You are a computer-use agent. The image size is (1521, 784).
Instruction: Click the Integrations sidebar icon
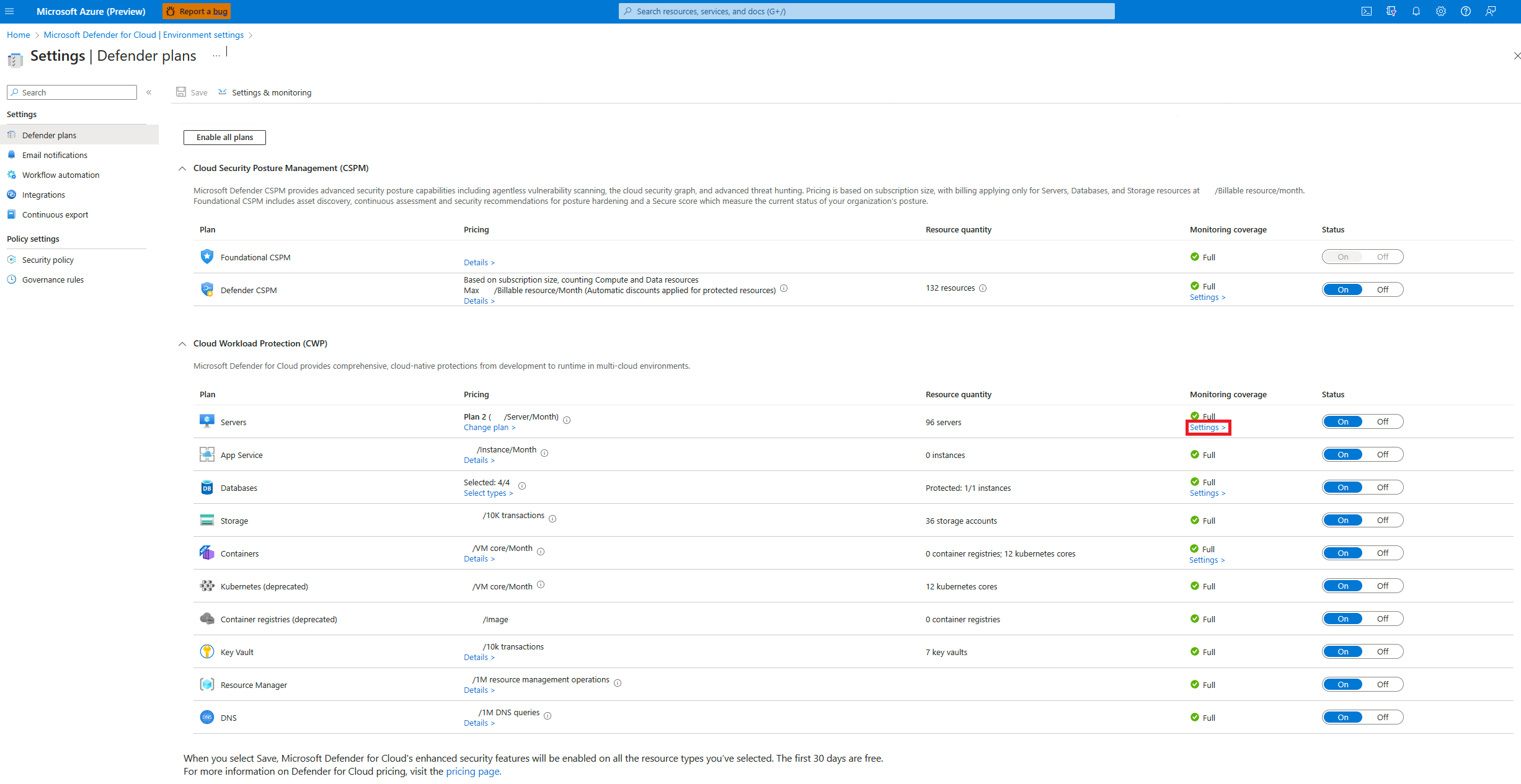click(13, 194)
